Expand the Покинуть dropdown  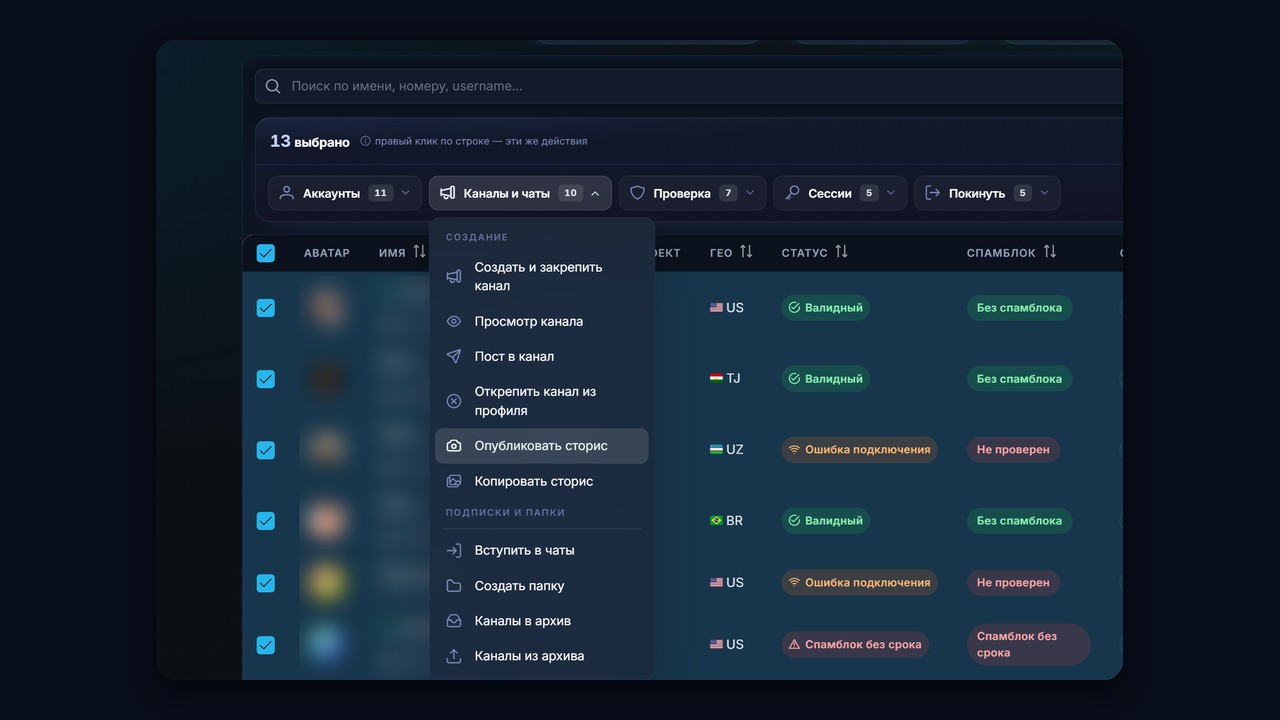[987, 193]
